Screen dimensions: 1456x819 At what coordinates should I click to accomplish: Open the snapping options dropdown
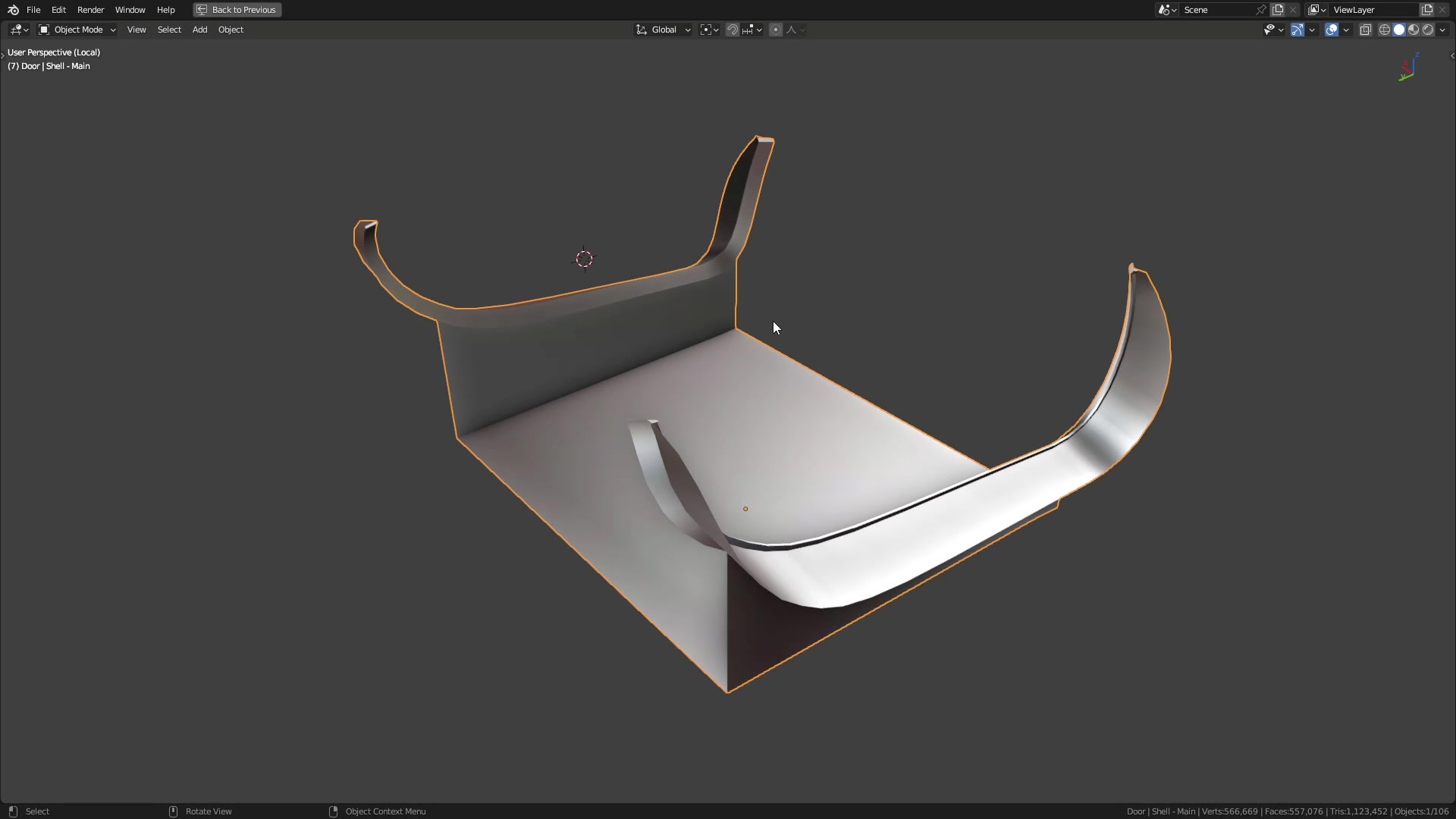(752, 30)
